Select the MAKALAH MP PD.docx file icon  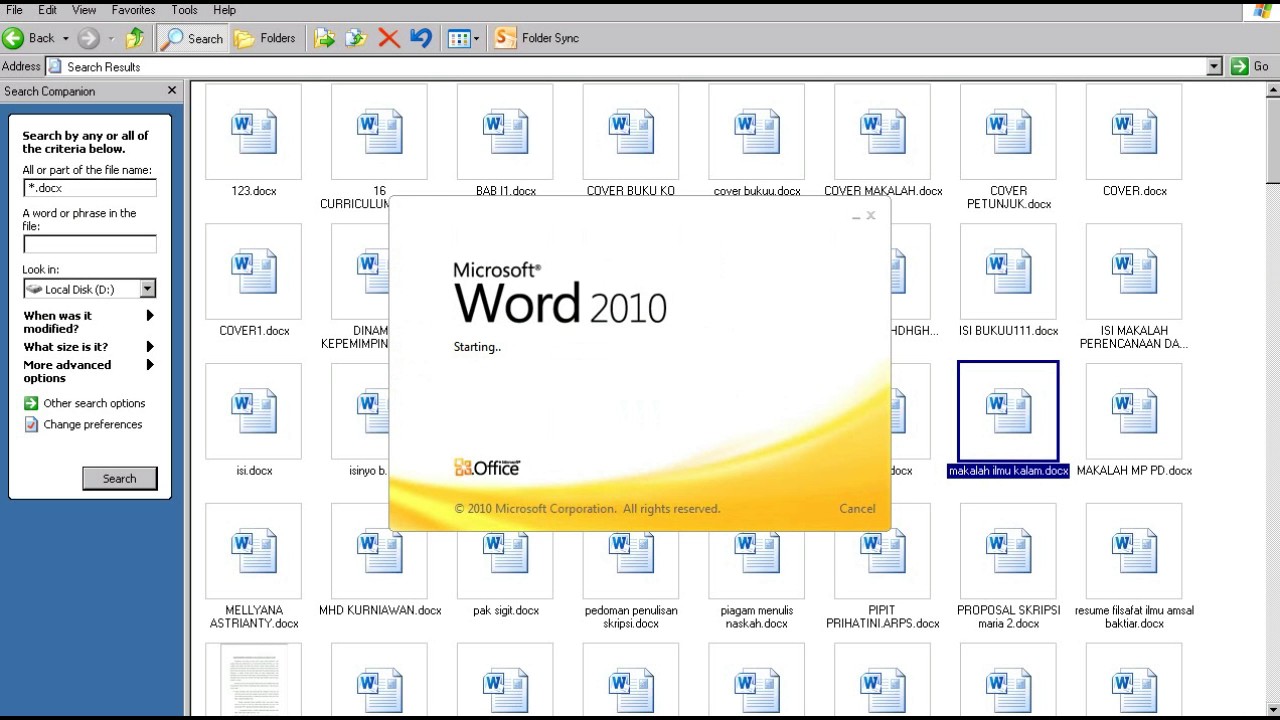pyautogui.click(x=1134, y=412)
